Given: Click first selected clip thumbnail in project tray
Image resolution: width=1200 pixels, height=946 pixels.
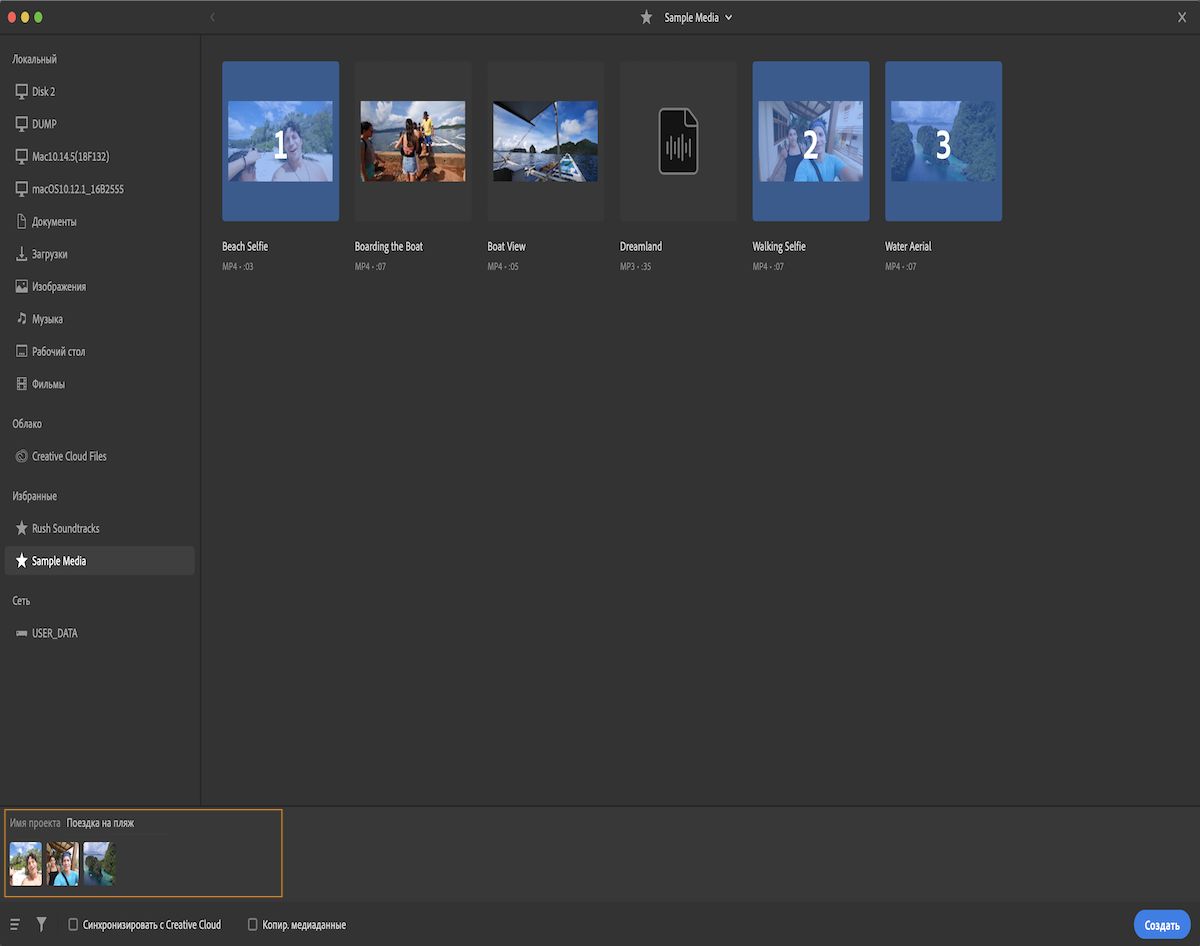Looking at the screenshot, I should 26,864.
